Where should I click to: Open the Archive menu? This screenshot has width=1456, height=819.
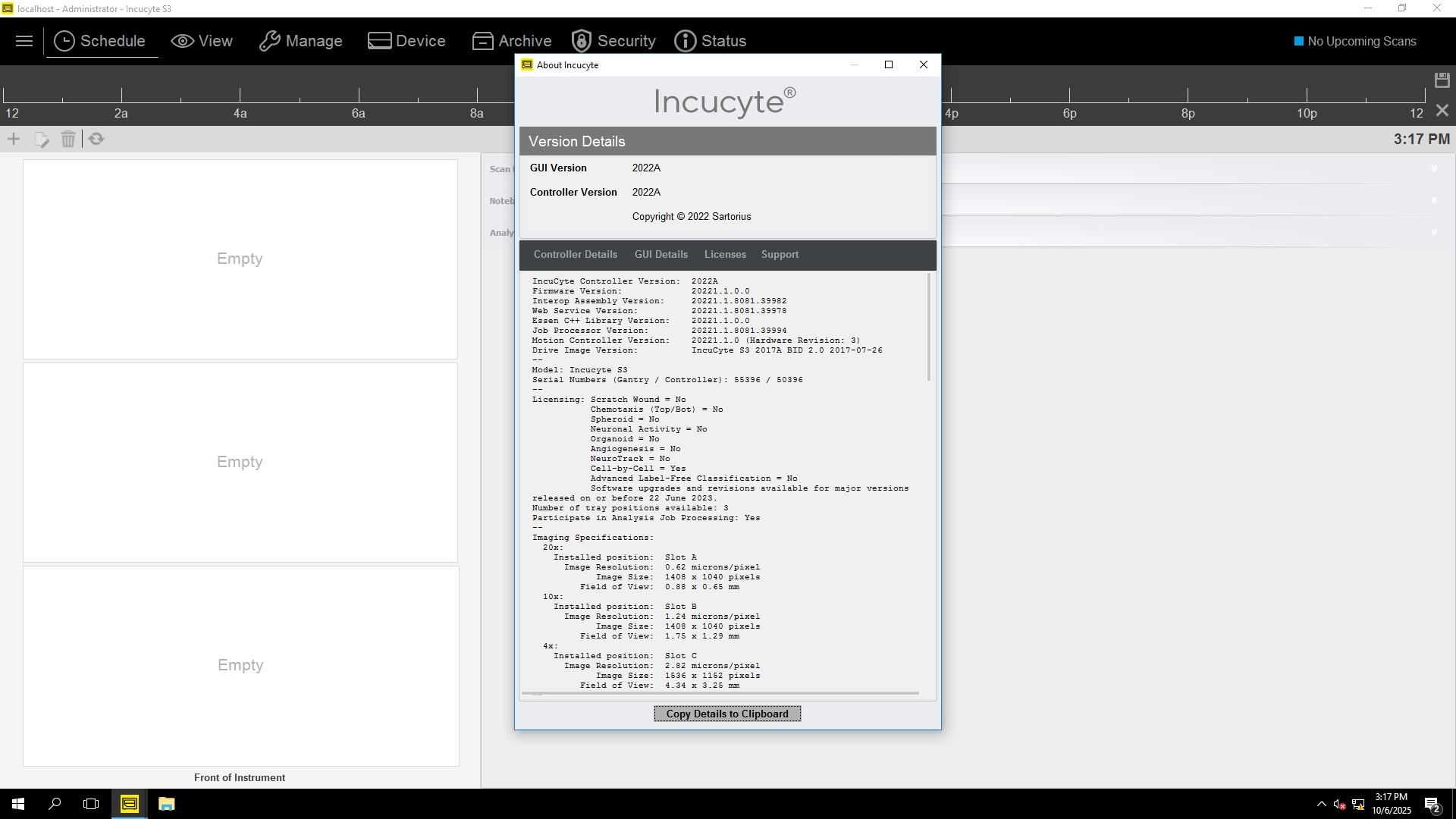coord(512,41)
